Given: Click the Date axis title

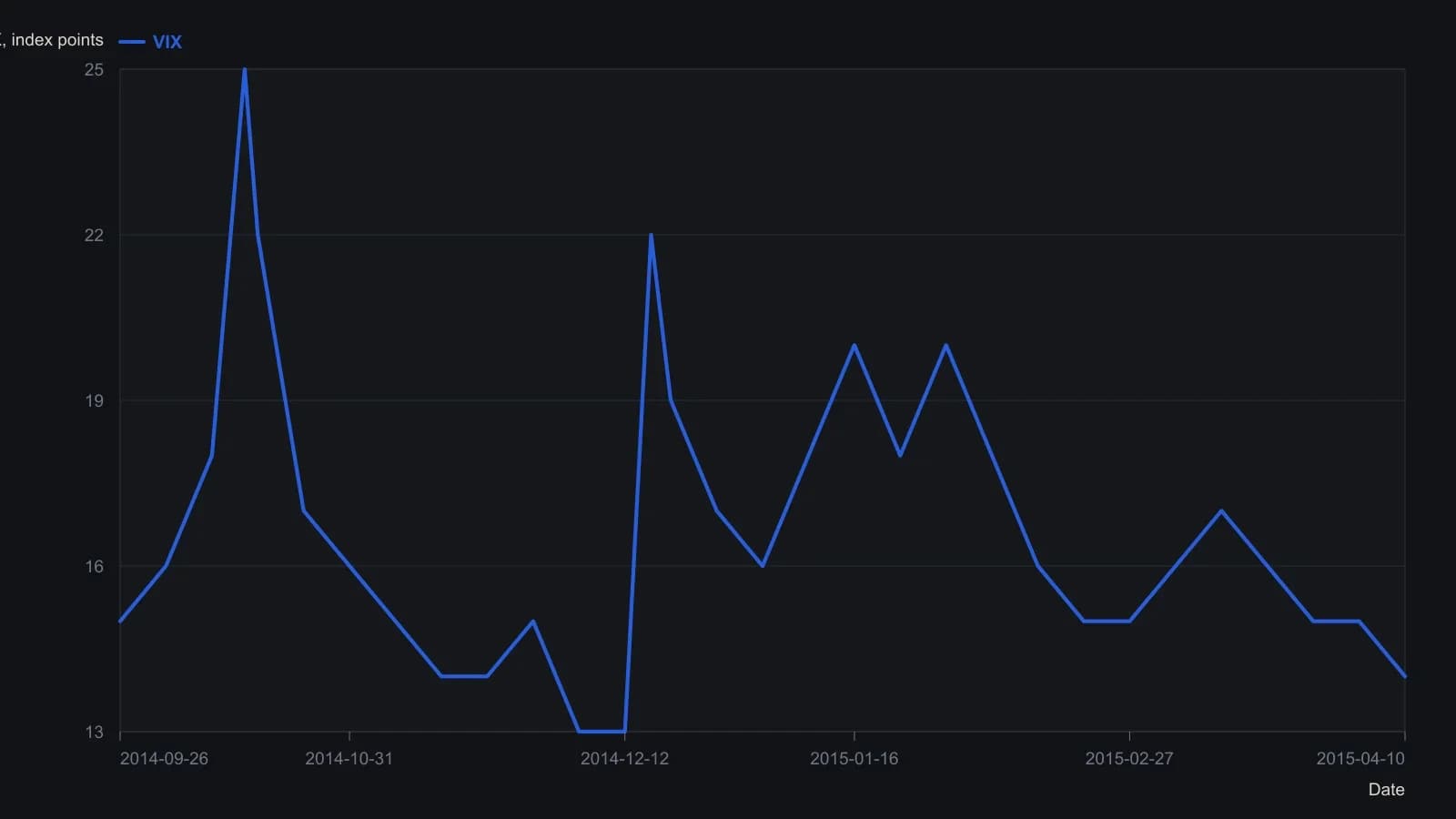Looking at the screenshot, I should coord(1386,790).
